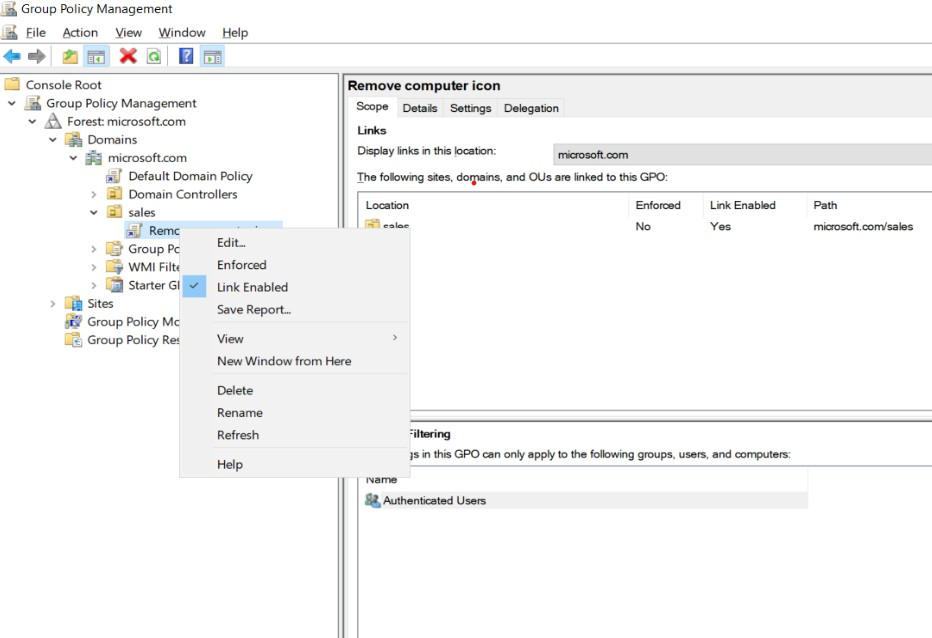Image resolution: width=932 pixels, height=638 pixels.
Task: Click the Path column header
Action: [x=869, y=205]
